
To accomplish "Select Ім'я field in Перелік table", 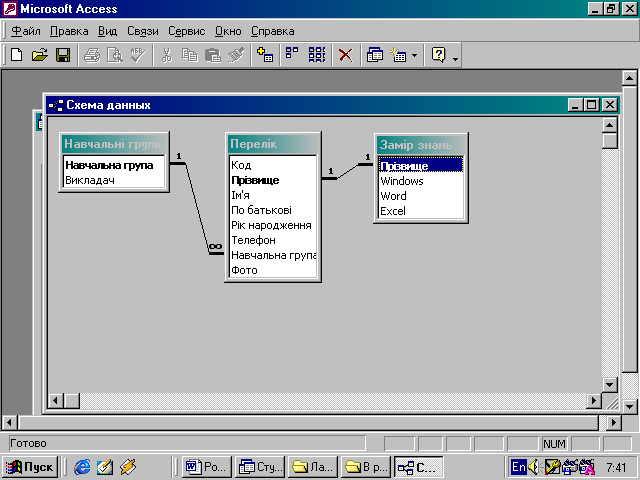I will point(273,195).
